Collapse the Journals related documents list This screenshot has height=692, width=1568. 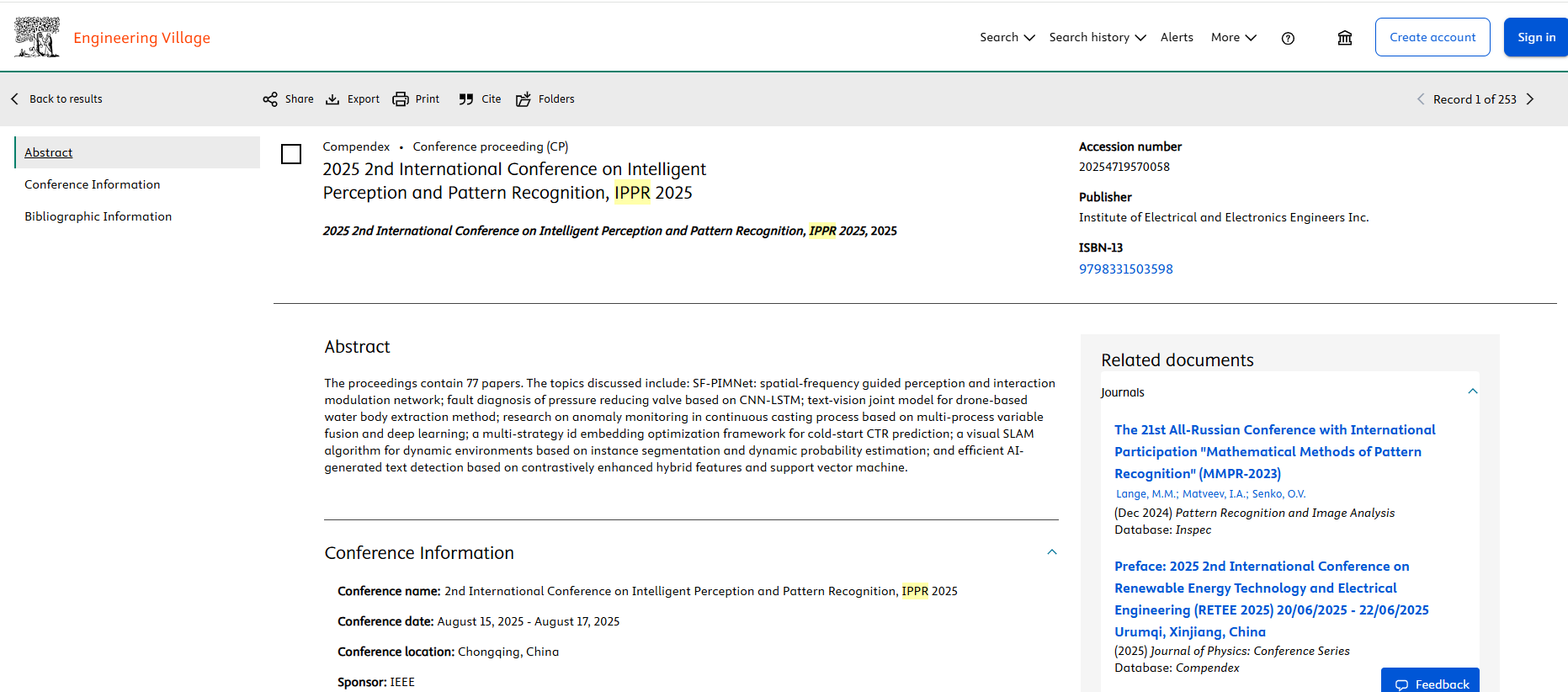(1473, 391)
